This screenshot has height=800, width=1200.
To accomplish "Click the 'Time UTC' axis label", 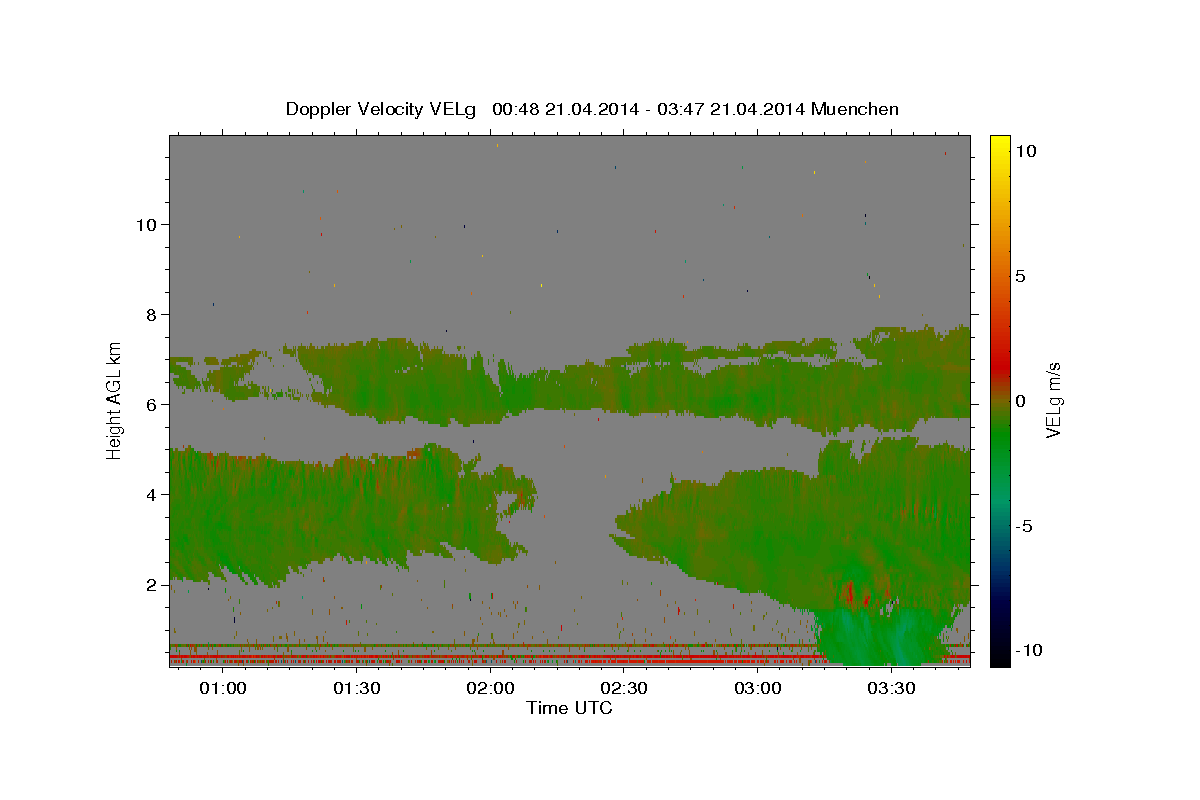I will pos(569,708).
